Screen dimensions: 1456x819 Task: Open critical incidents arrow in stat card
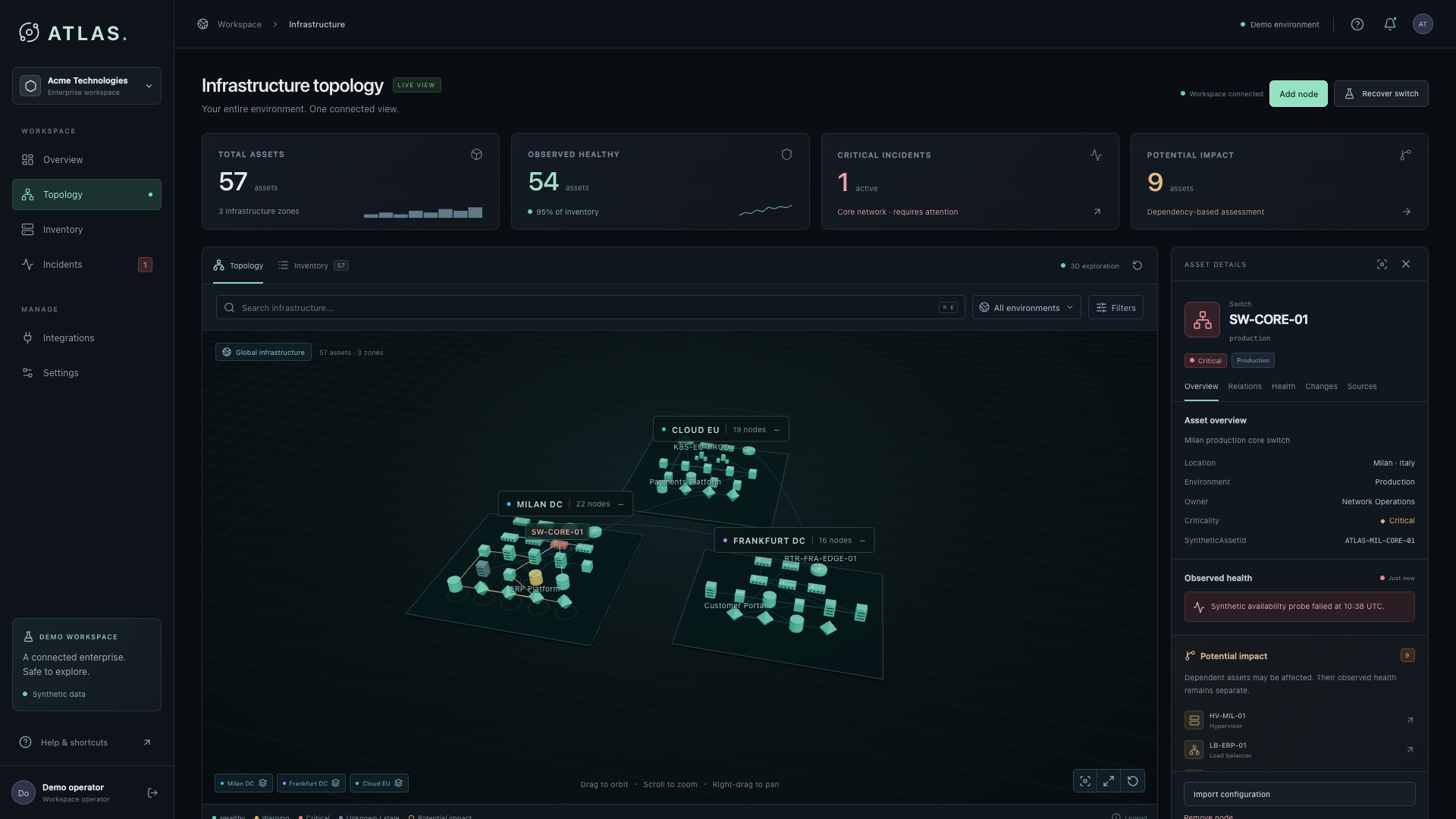coord(1097,212)
